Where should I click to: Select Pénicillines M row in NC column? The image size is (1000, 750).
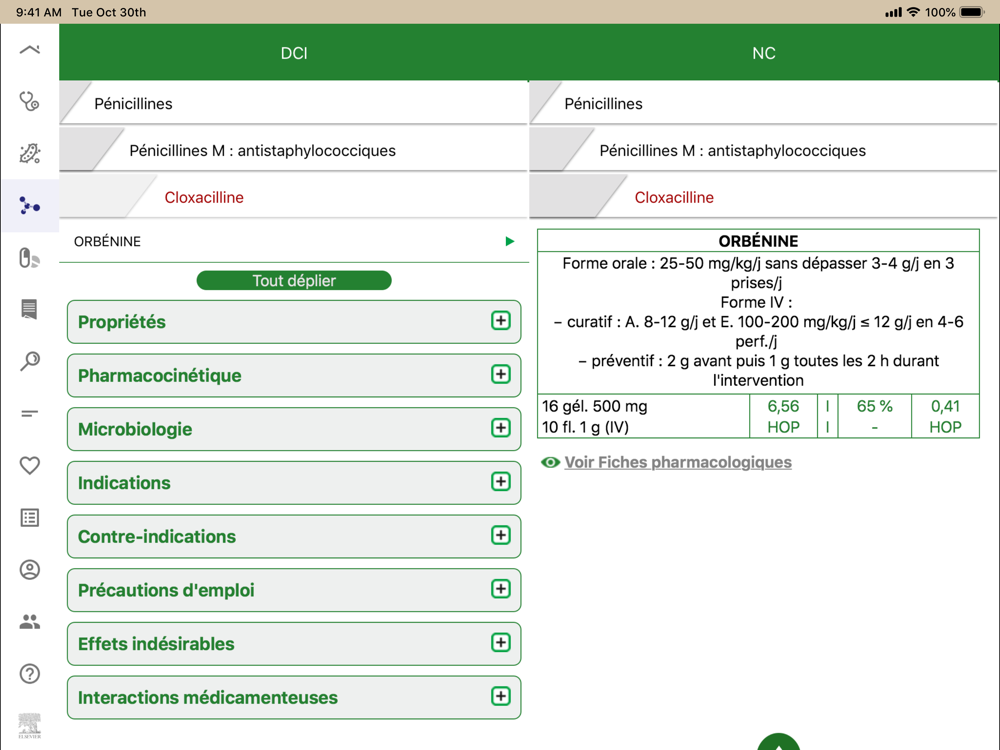[x=763, y=151]
